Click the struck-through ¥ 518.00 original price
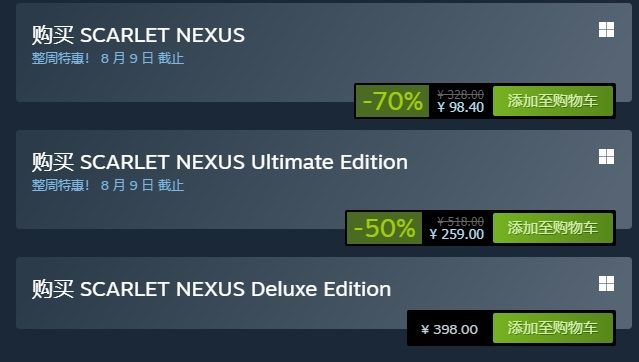Screen dimensions: 639x362 coord(461,222)
